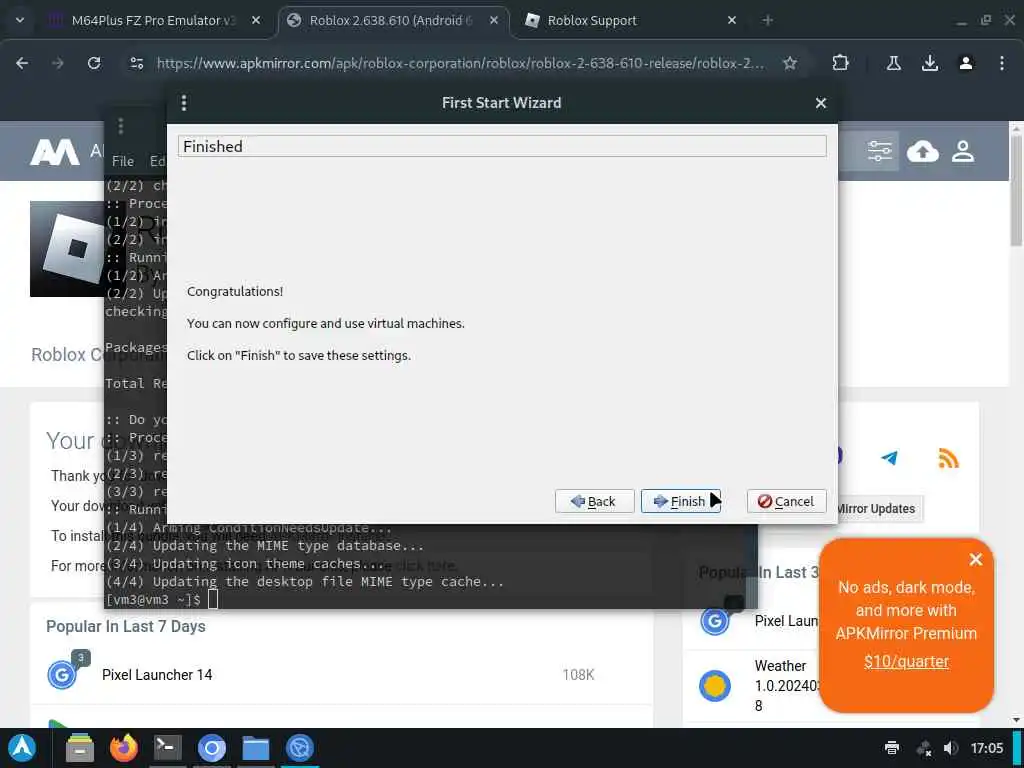Image resolution: width=1024 pixels, height=768 pixels.
Task: Close the Roblox Support tab
Action: (732, 20)
